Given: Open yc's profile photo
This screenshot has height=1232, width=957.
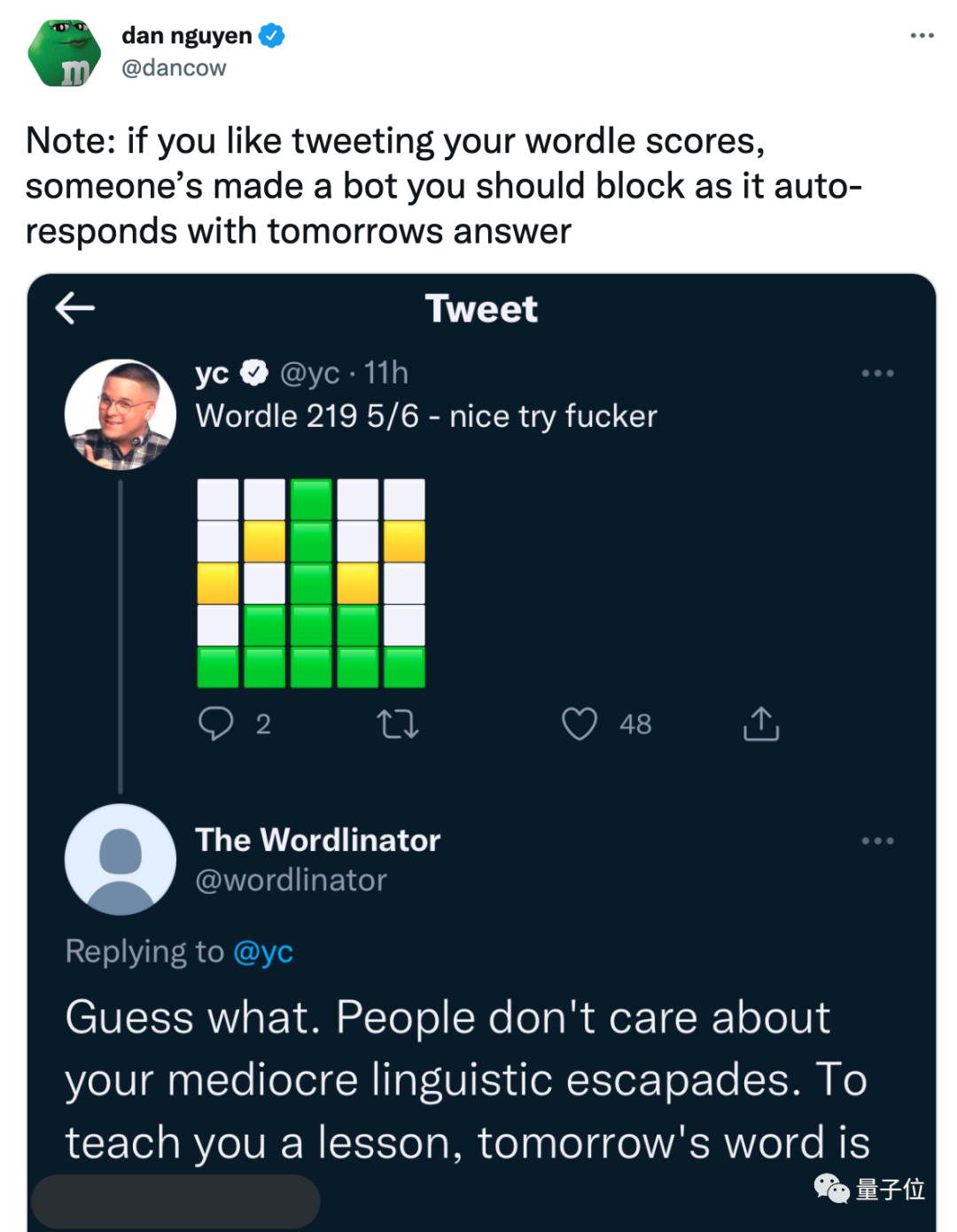Looking at the screenshot, I should tap(120, 415).
